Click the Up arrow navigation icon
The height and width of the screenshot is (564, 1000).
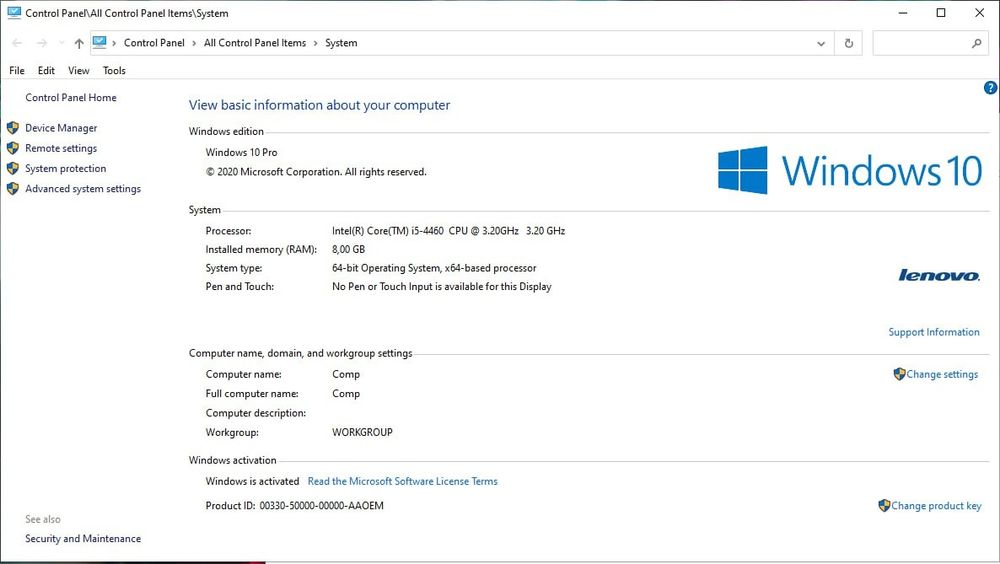coord(79,44)
